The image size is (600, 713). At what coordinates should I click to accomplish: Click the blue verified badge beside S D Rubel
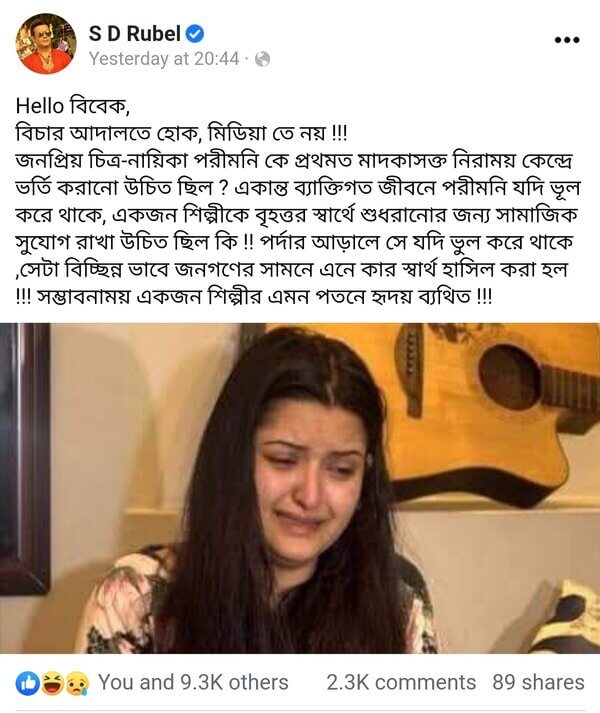point(195,34)
